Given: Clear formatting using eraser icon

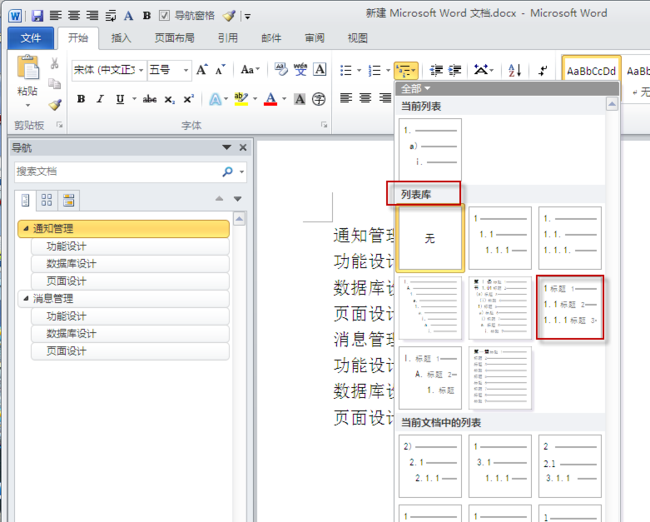Looking at the screenshot, I should tap(281, 69).
